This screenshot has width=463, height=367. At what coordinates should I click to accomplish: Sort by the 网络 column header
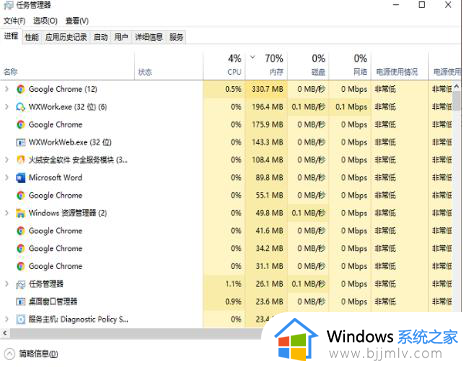350,66
